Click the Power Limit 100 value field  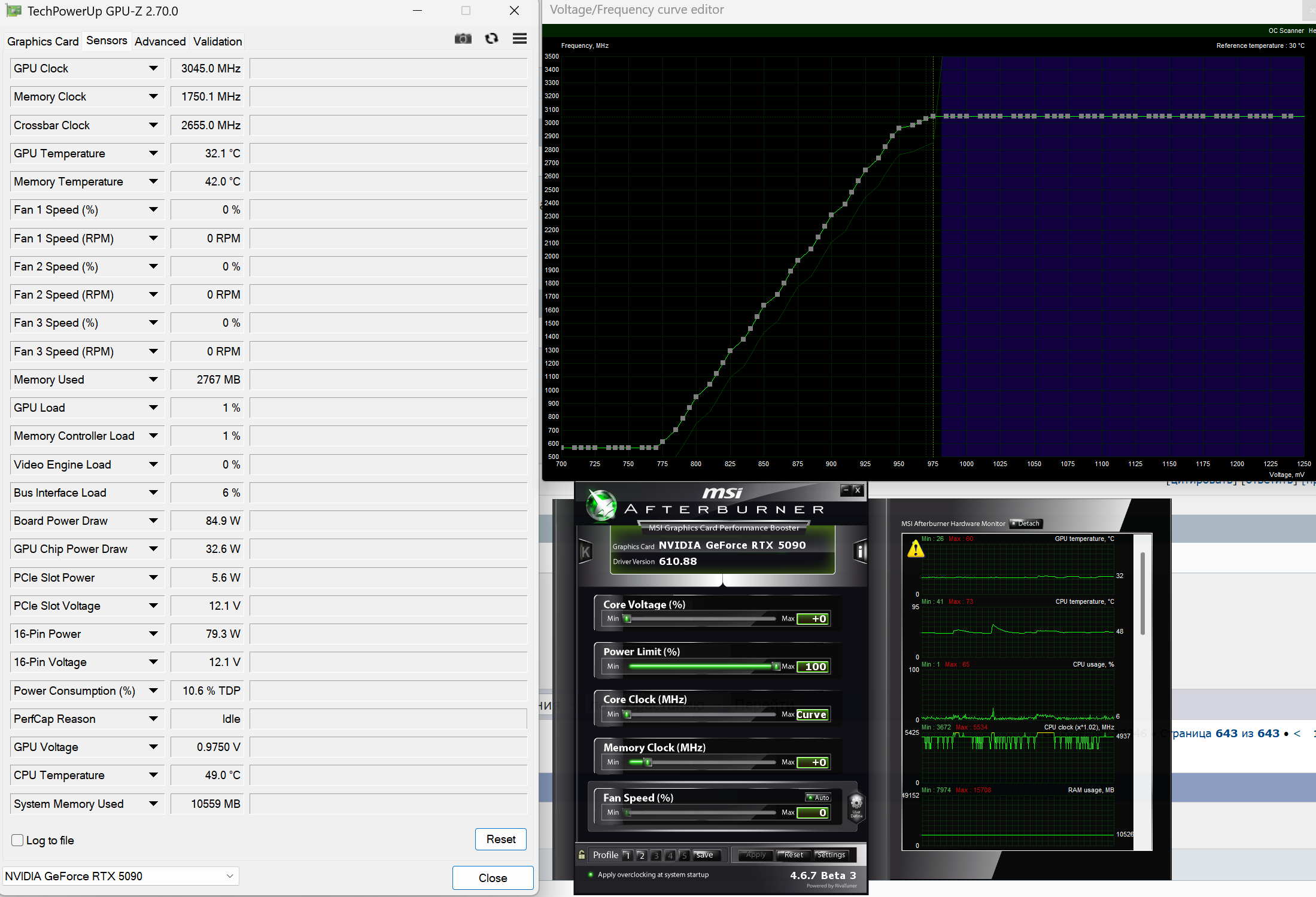pos(813,667)
